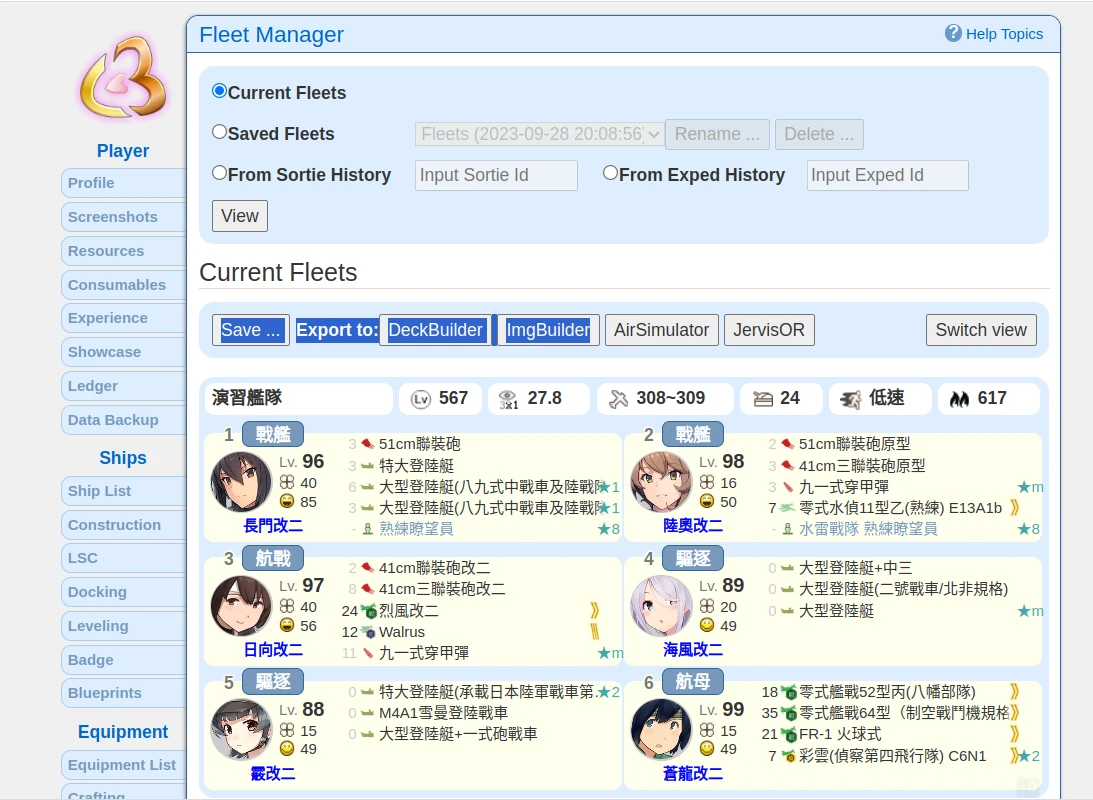Click the aircraft icon for Walrus
The height and width of the screenshot is (800, 1093).
[x=368, y=632]
